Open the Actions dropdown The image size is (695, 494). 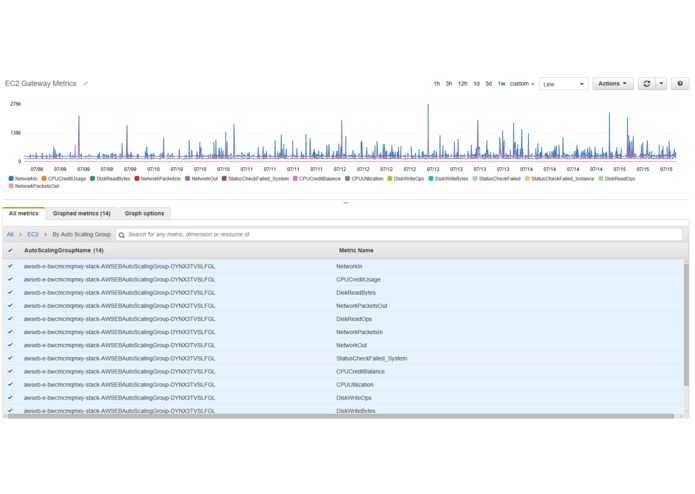click(x=613, y=84)
